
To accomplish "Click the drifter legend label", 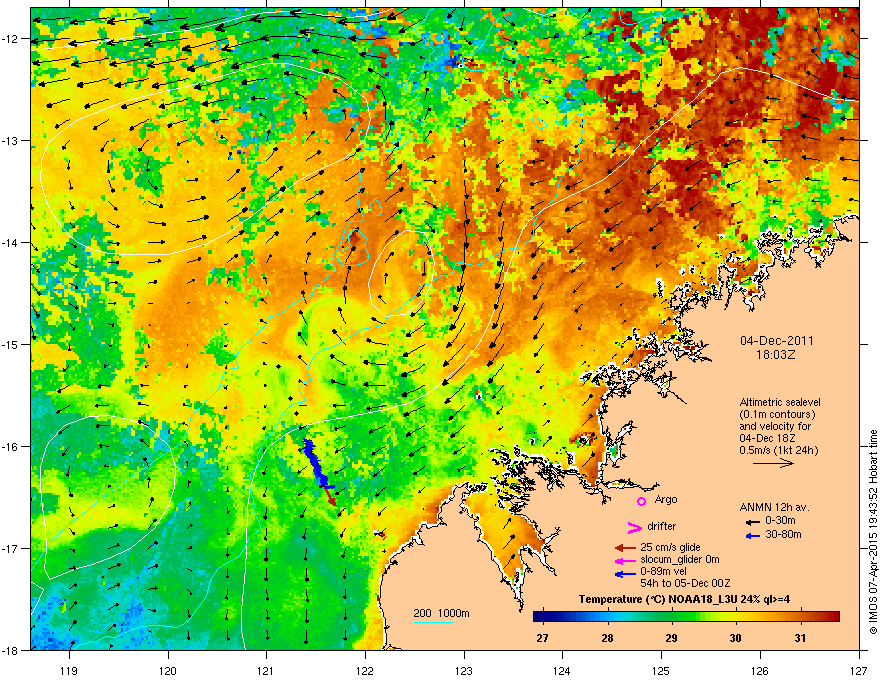I will pos(662,526).
